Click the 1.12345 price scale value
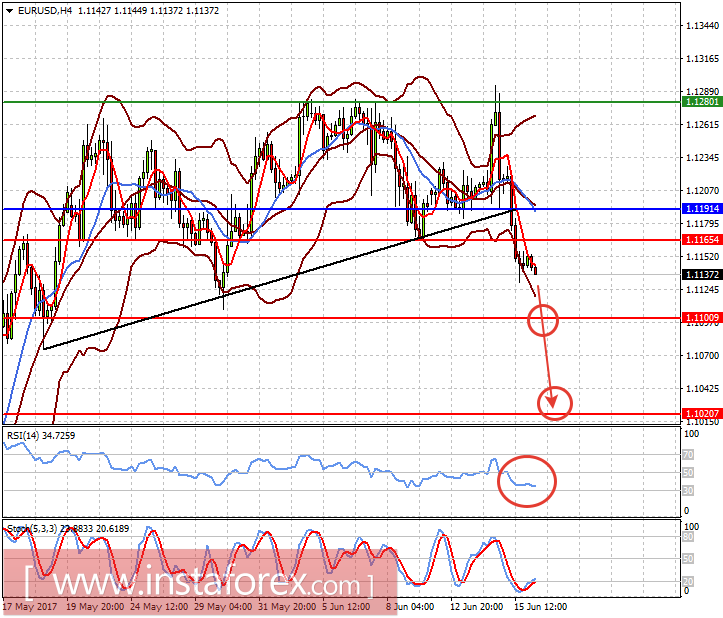The height and width of the screenshot is (618, 723). click(702, 158)
